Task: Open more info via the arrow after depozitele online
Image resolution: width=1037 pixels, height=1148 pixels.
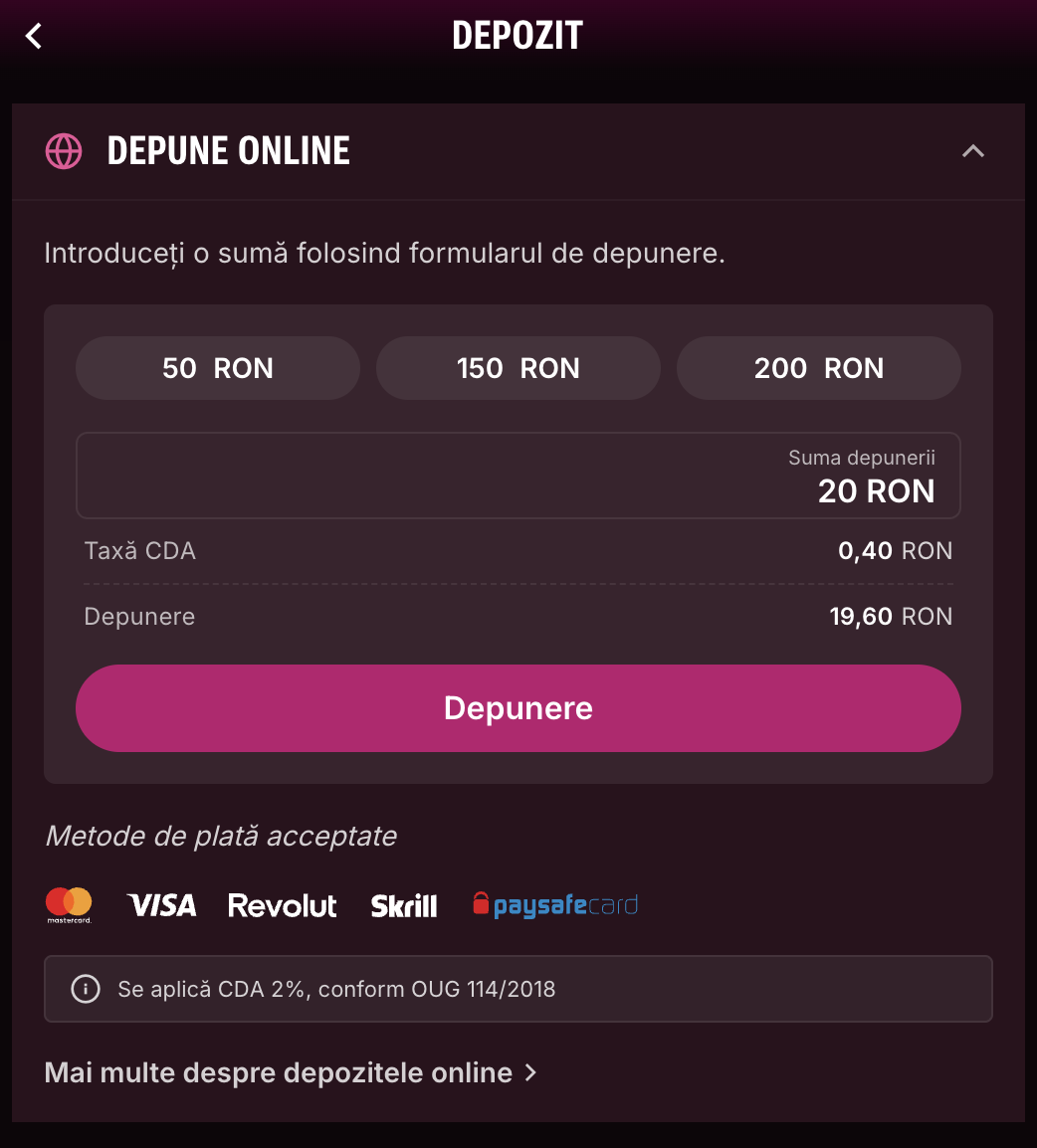Action: 529,1073
